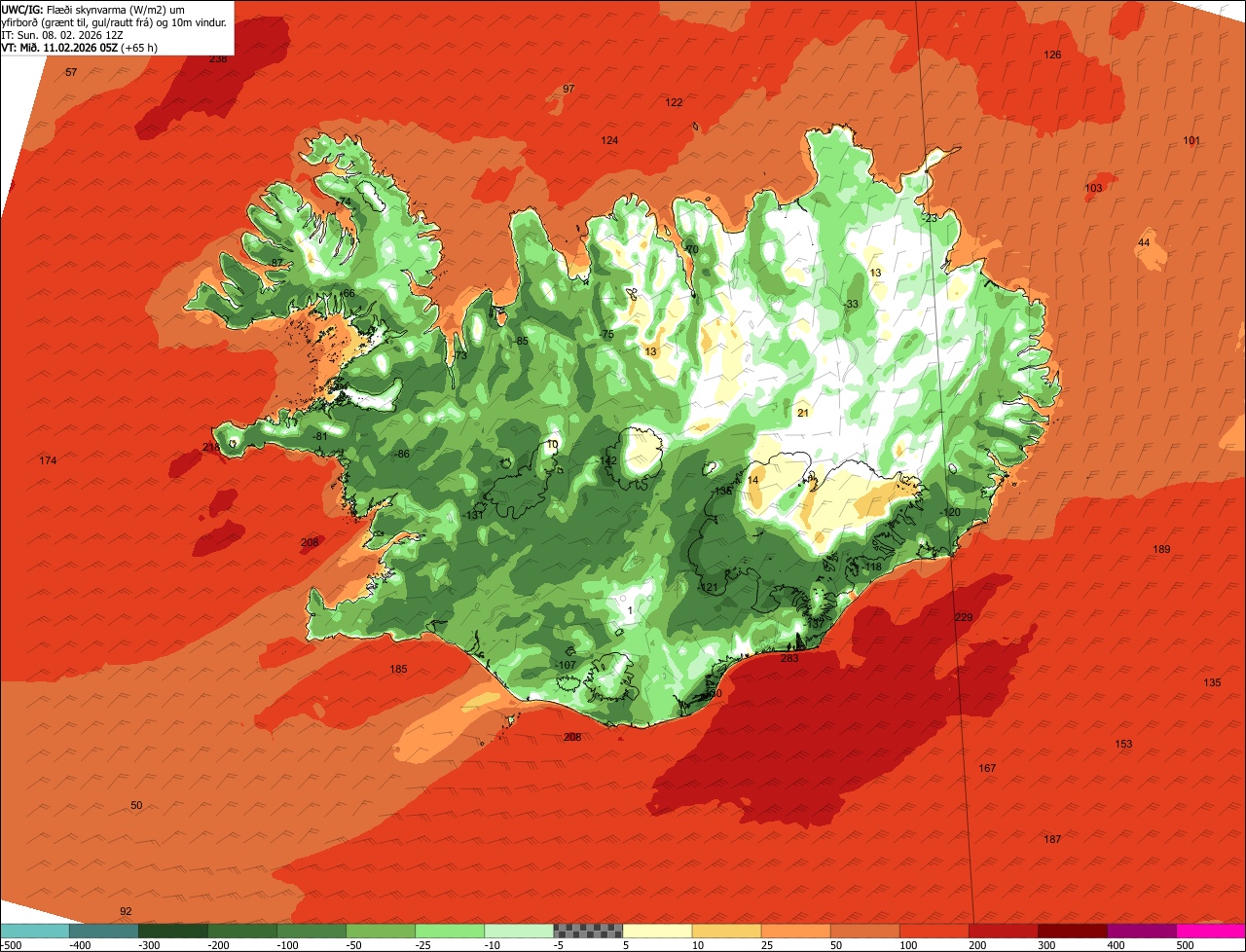This screenshot has height=952, width=1246.
Task: Click the purple swatch between 400 and 500
Action: [1142, 931]
